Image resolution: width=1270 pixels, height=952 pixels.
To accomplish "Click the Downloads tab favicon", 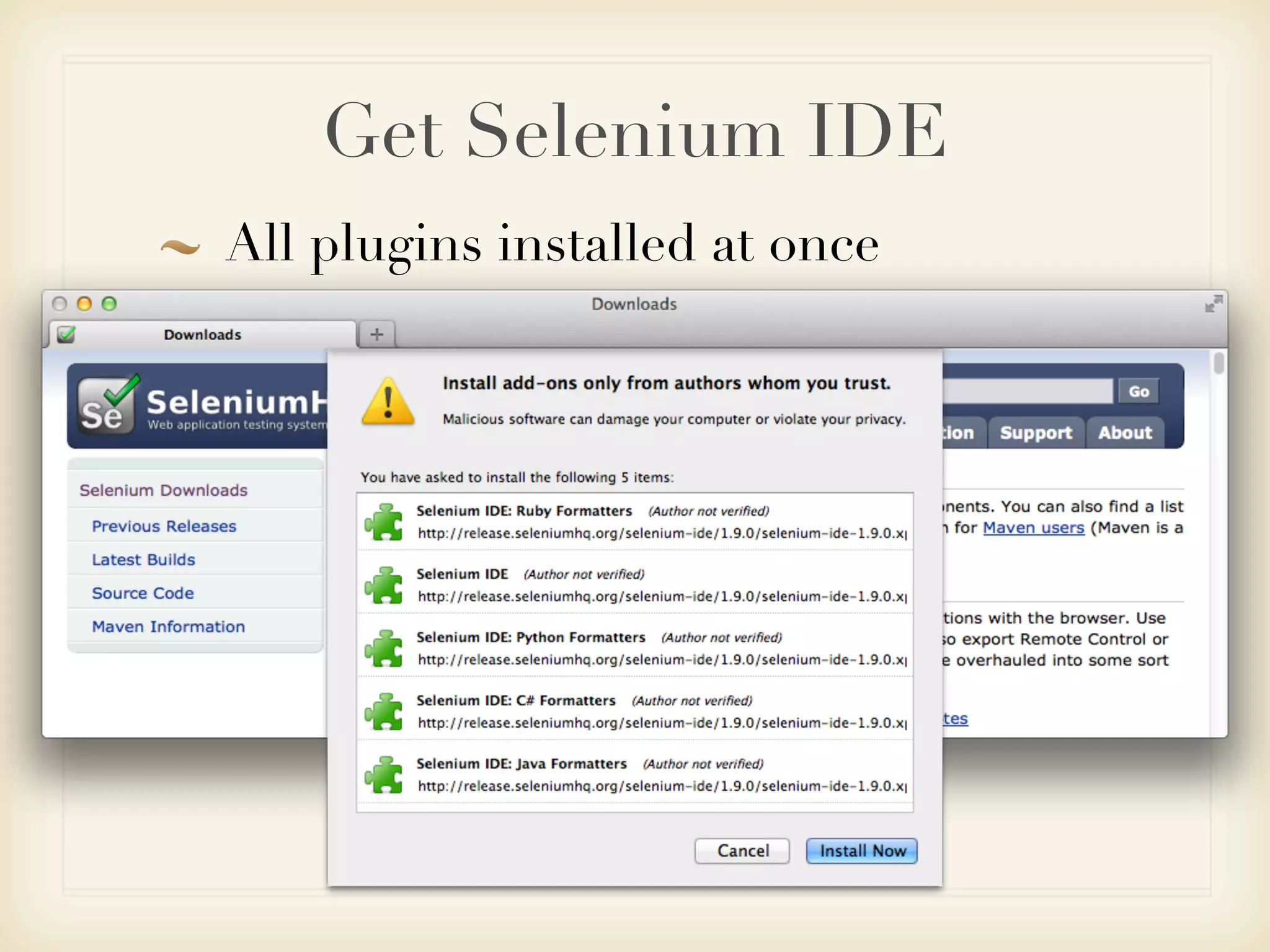I will point(66,335).
